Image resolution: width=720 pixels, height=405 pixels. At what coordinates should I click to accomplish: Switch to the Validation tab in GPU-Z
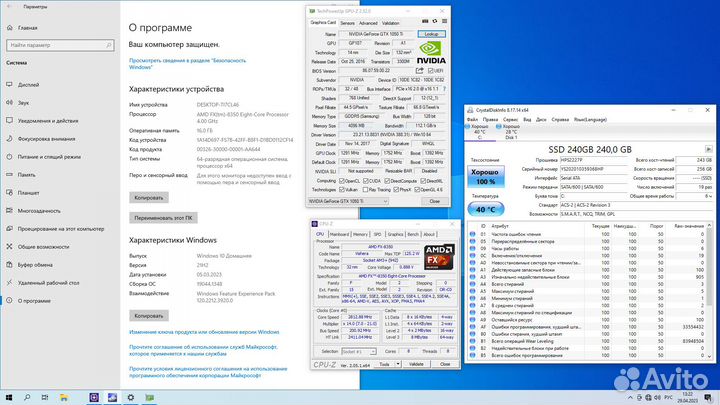point(390,23)
